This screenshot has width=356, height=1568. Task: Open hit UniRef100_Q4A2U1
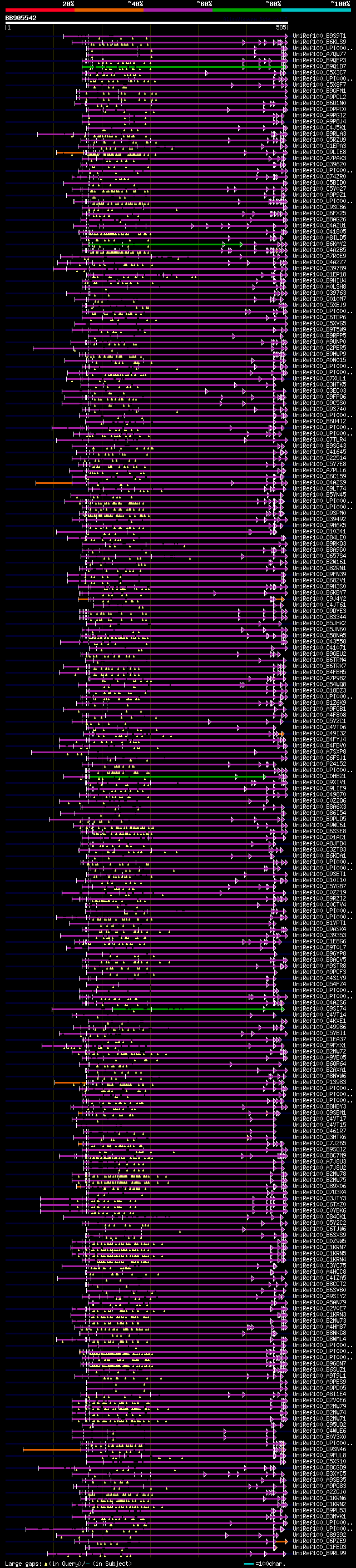tap(319, 226)
